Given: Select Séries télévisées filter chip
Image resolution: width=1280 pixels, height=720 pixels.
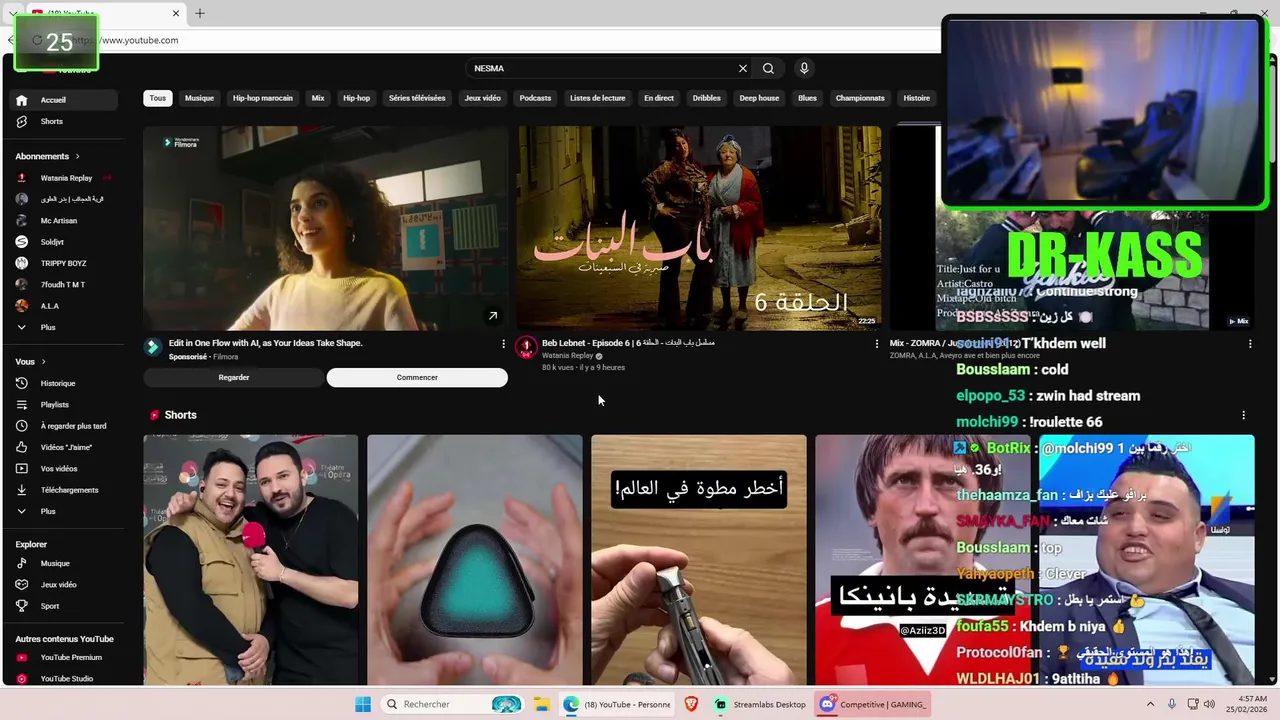Looking at the screenshot, I should click(417, 98).
